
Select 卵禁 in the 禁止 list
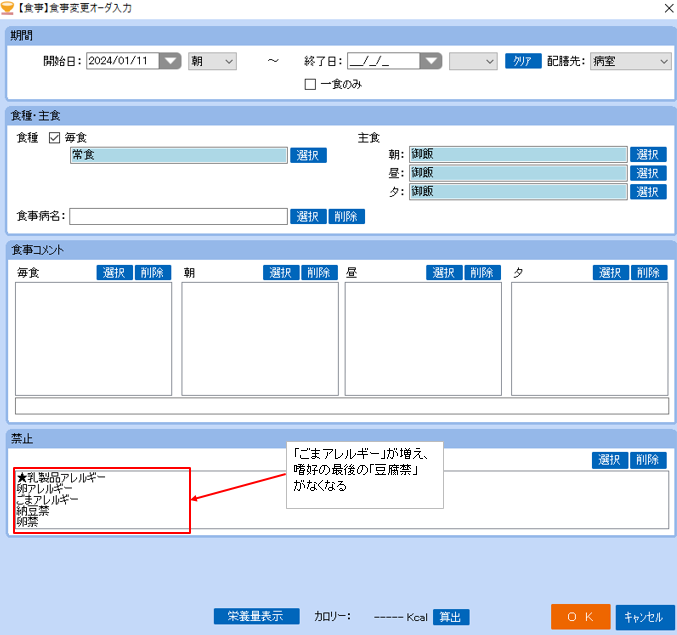point(27,522)
